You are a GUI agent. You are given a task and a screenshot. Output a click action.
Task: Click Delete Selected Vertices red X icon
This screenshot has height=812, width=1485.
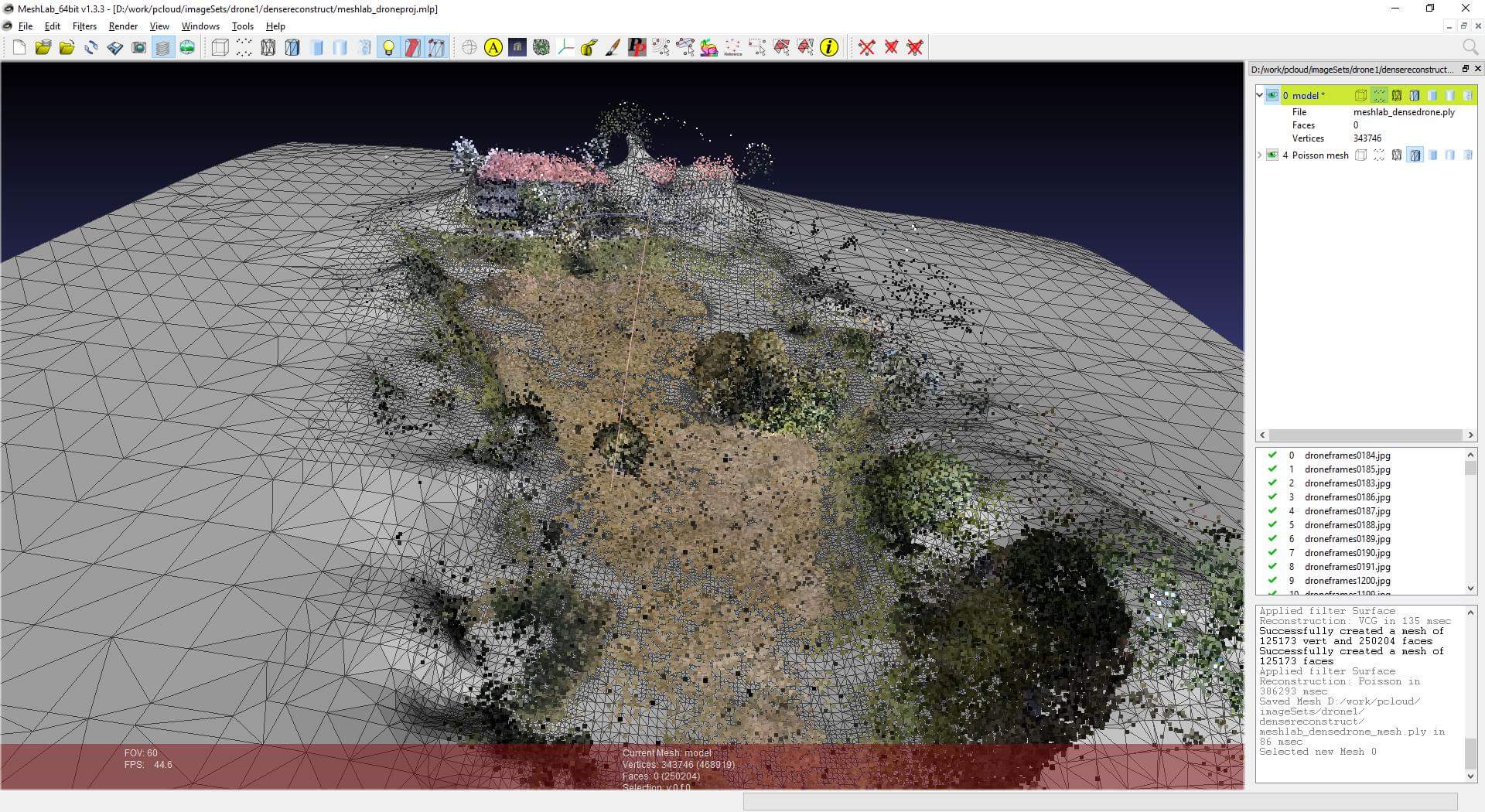(x=867, y=48)
